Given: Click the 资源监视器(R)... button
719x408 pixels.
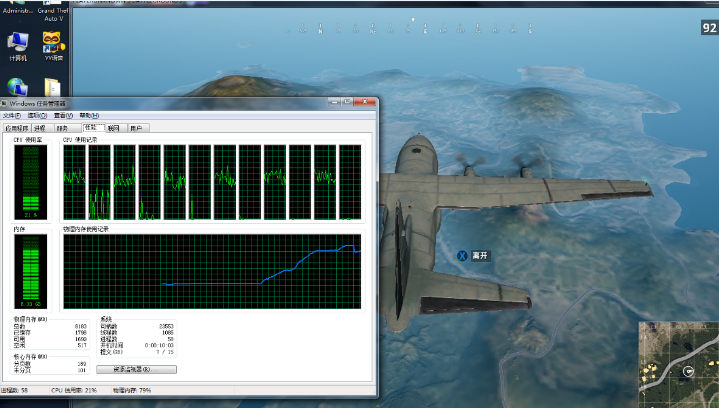Looking at the screenshot, I should click(136, 369).
